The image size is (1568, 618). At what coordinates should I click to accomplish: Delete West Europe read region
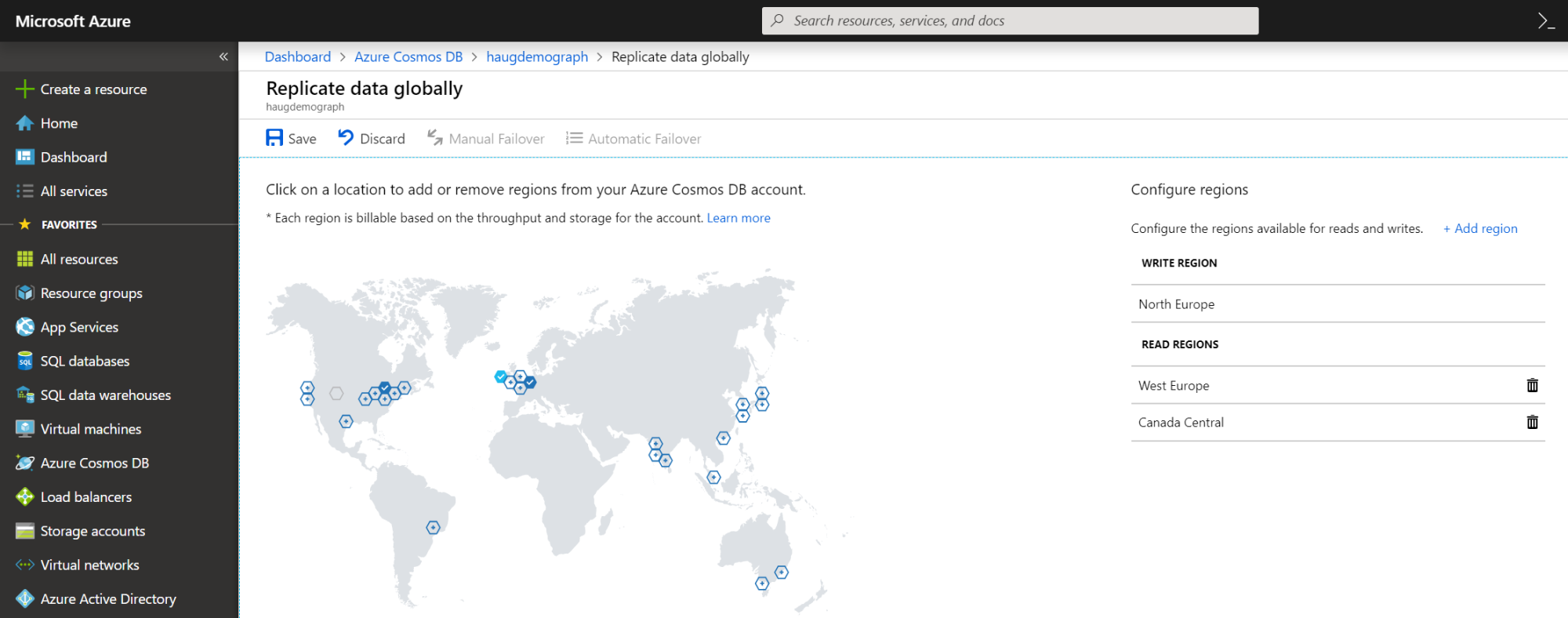tap(1532, 385)
